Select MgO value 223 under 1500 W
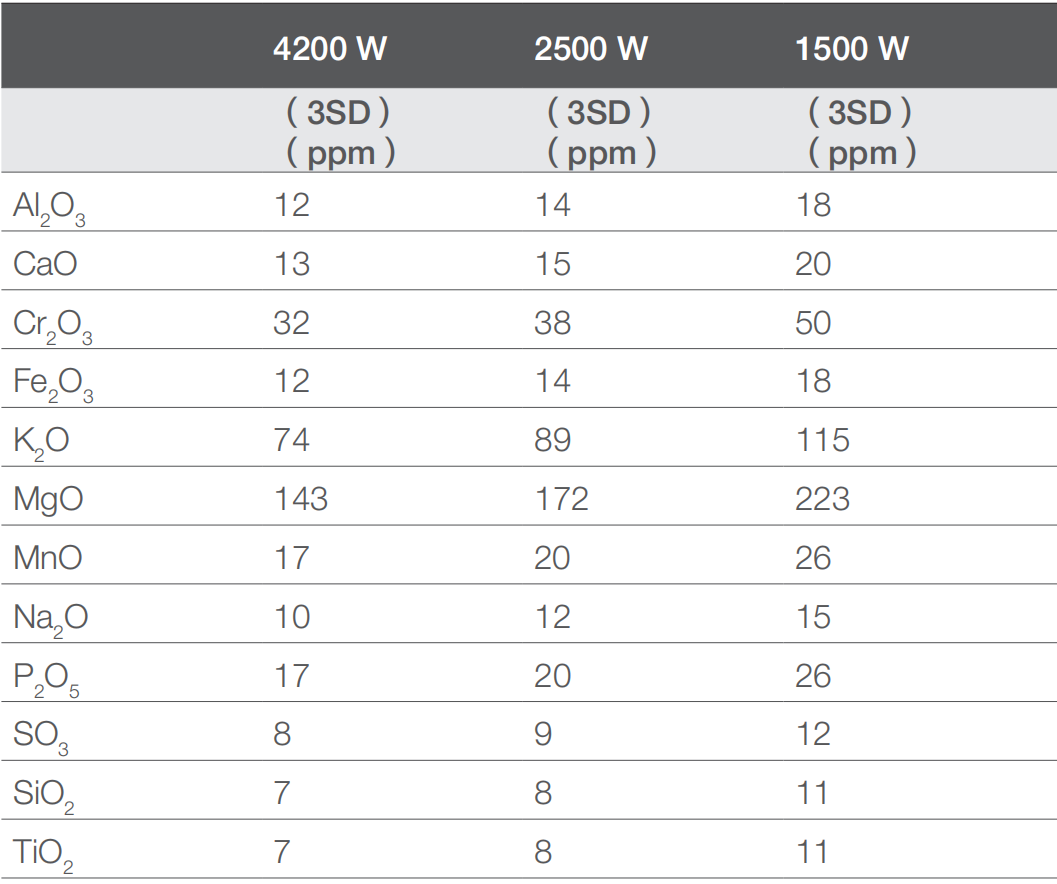This screenshot has width=1057, height=884. point(822,498)
